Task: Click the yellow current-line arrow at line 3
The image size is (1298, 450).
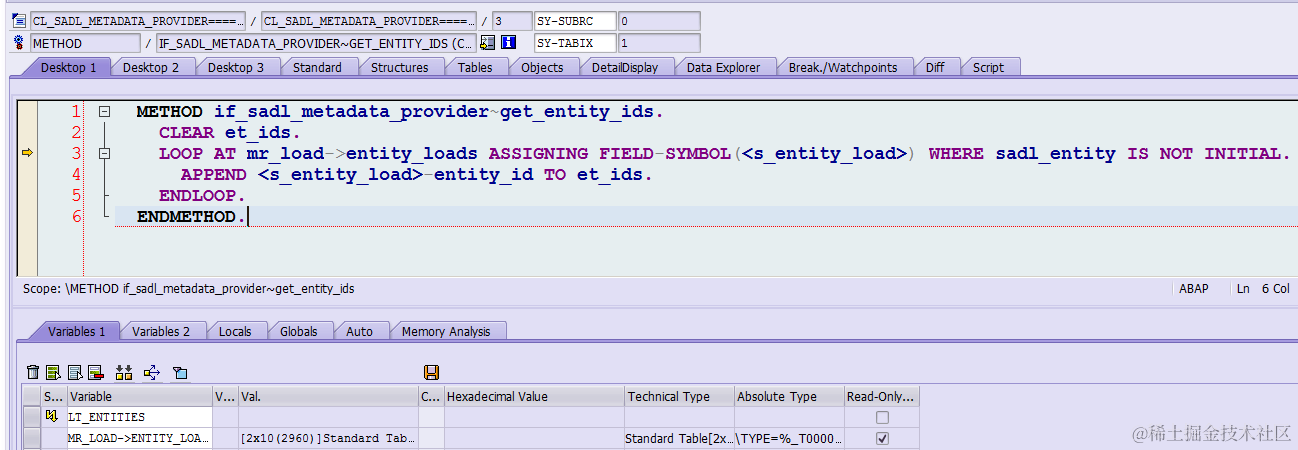Action: (x=27, y=153)
